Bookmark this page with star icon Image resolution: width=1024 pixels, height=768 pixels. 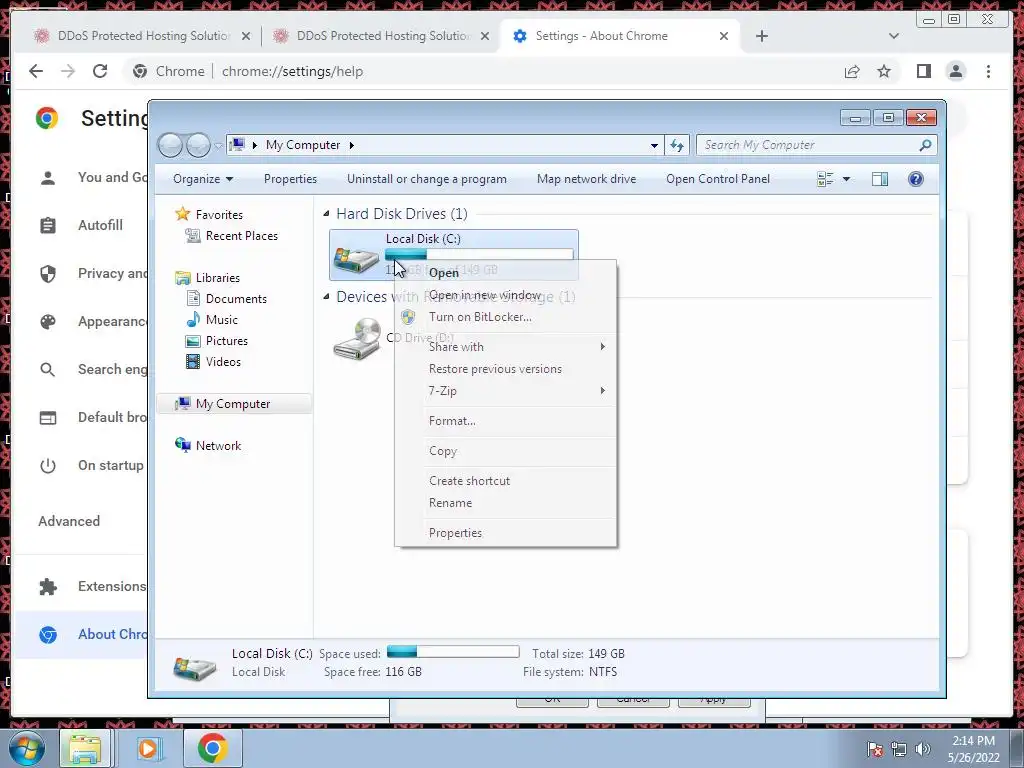[884, 71]
